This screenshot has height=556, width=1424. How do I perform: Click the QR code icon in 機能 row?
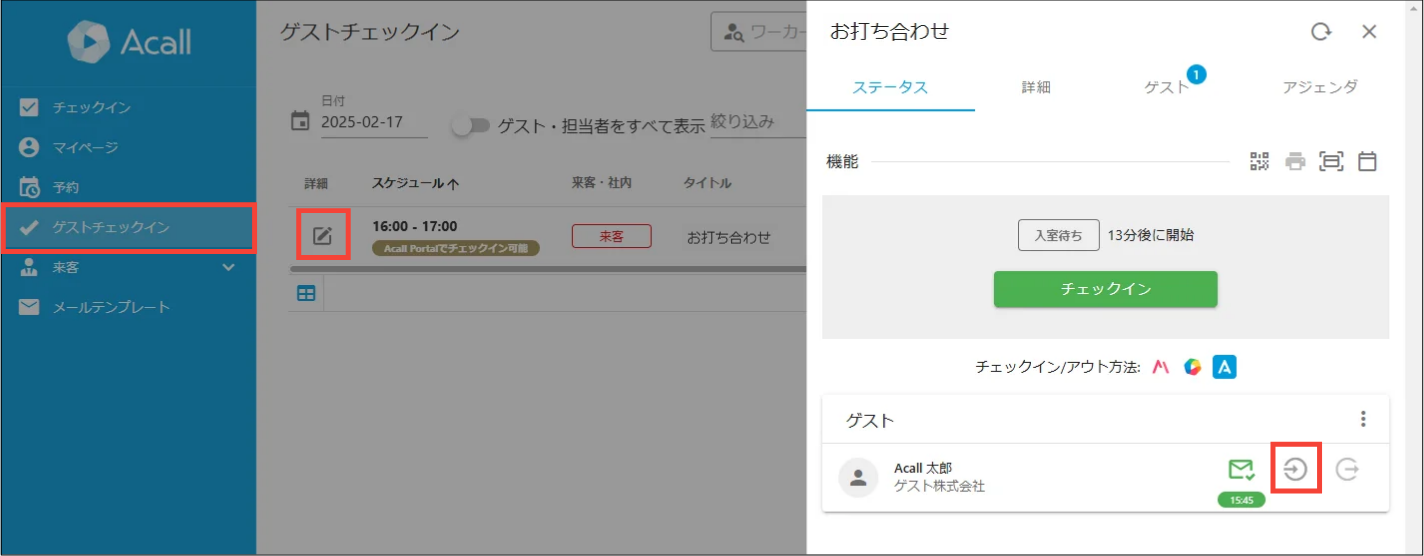[x=1259, y=161]
